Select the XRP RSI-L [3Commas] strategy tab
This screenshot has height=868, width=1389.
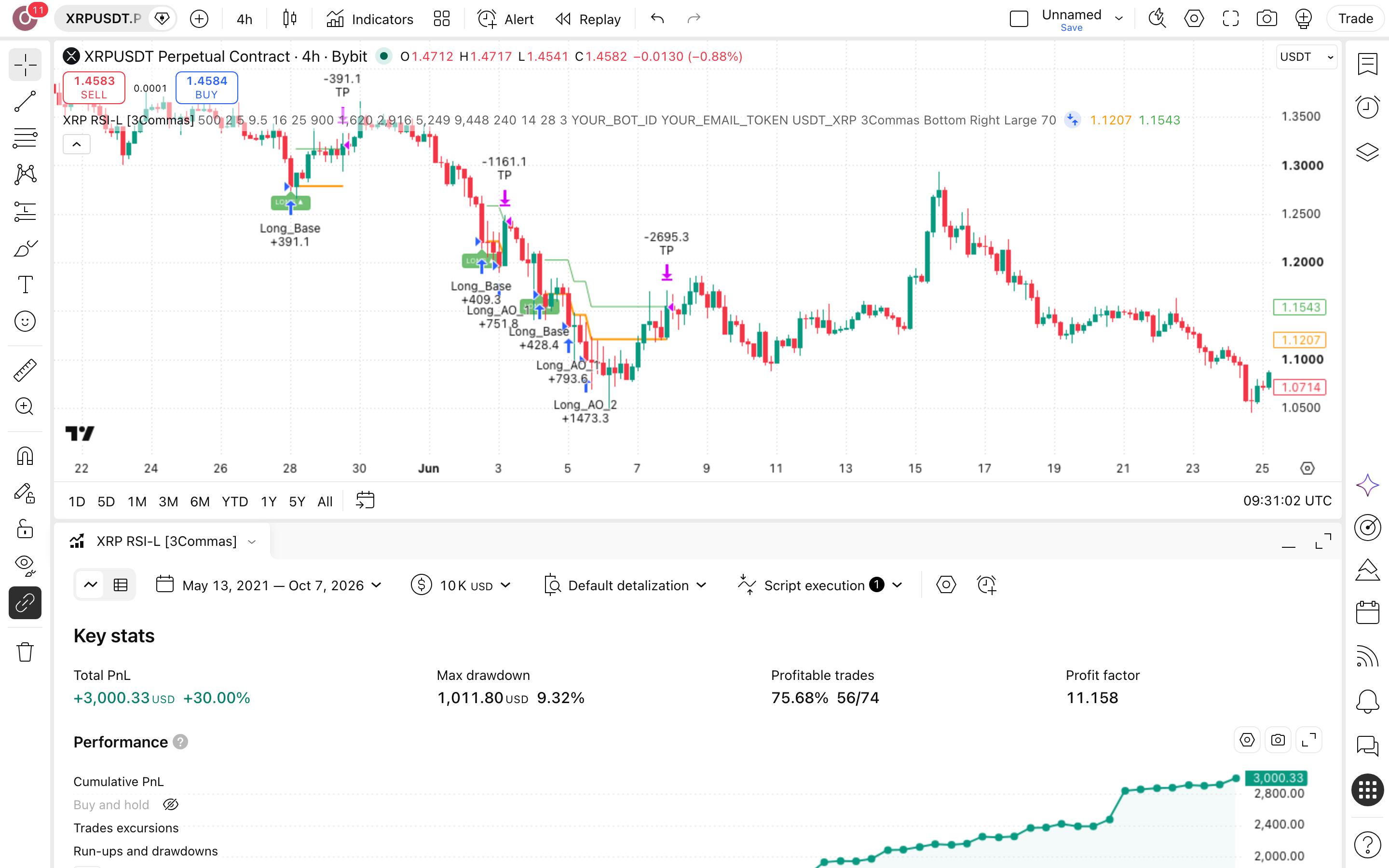tap(163, 542)
